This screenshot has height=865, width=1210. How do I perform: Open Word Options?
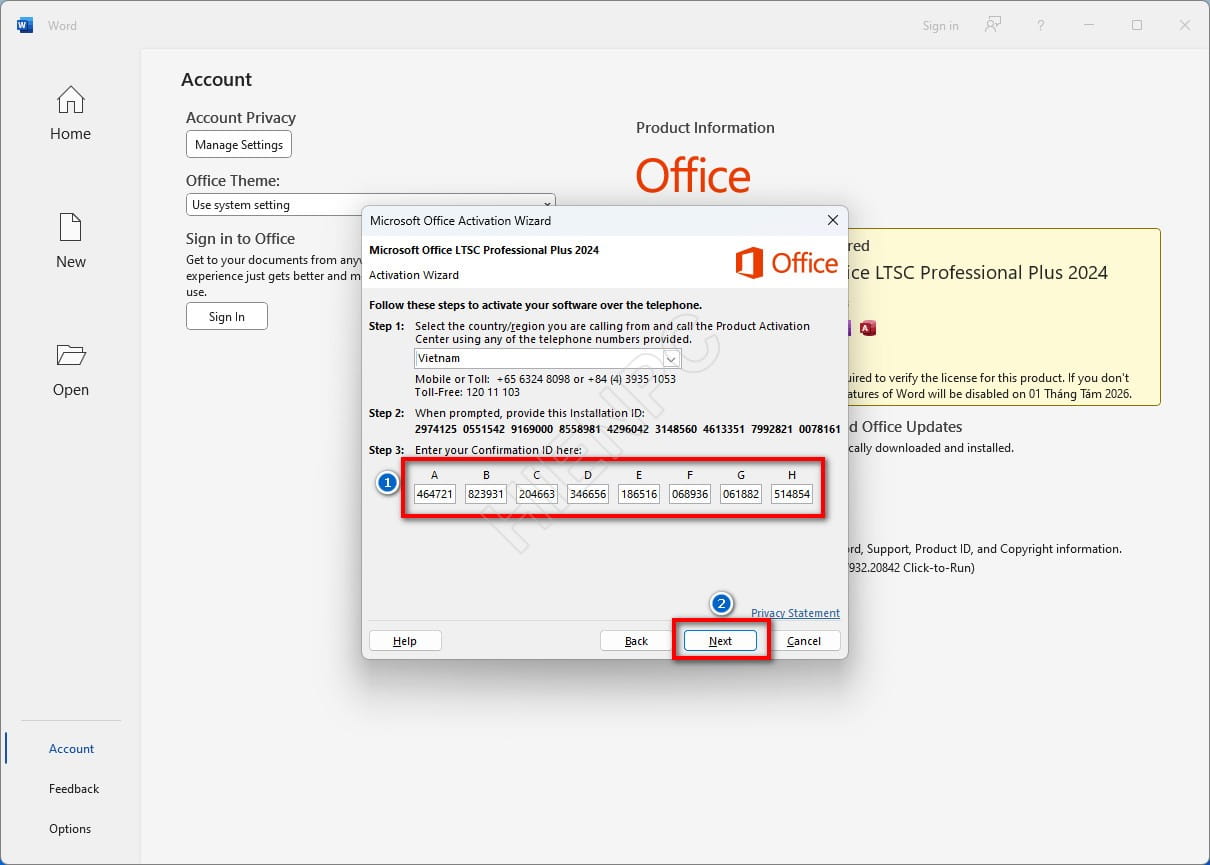[x=70, y=829]
